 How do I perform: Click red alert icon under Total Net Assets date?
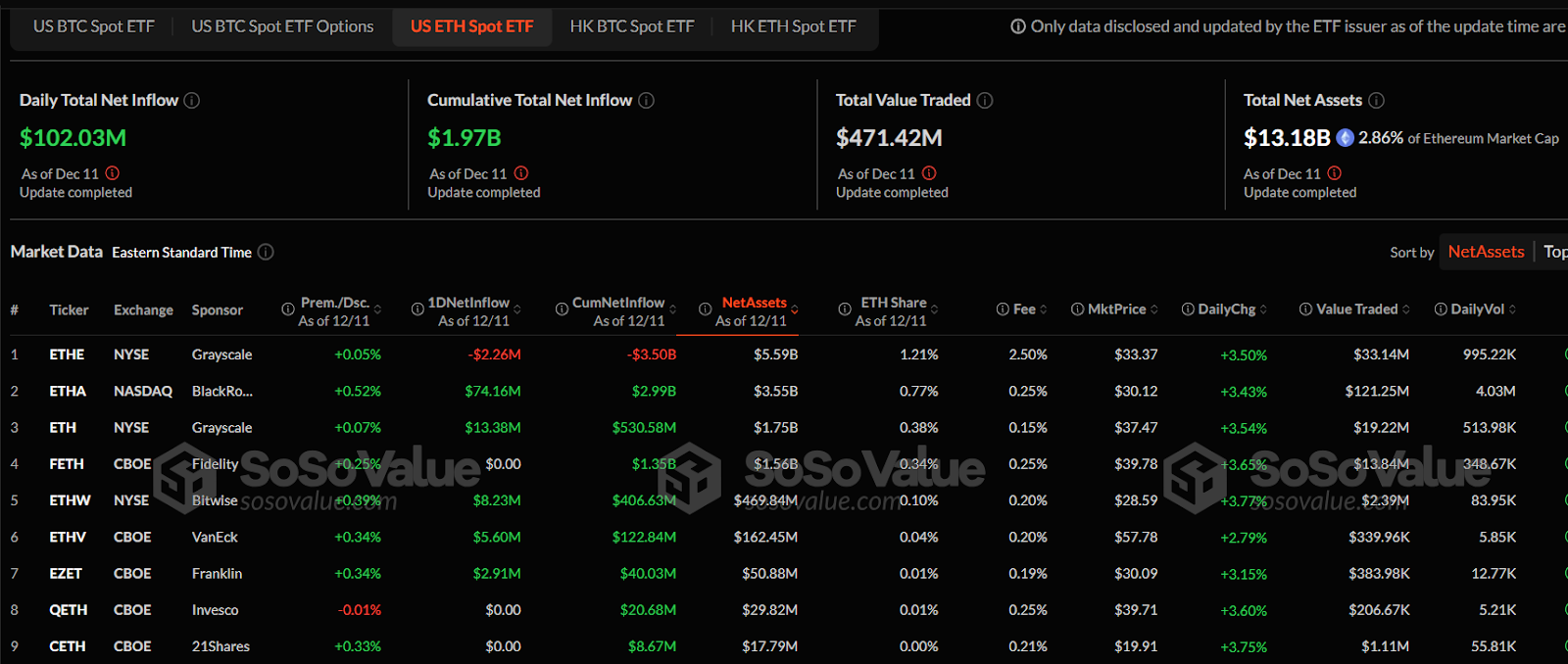click(1335, 173)
